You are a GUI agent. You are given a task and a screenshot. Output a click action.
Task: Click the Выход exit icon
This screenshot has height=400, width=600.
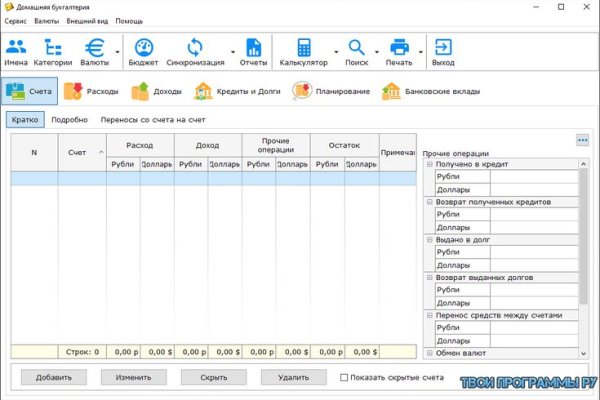pos(442,48)
